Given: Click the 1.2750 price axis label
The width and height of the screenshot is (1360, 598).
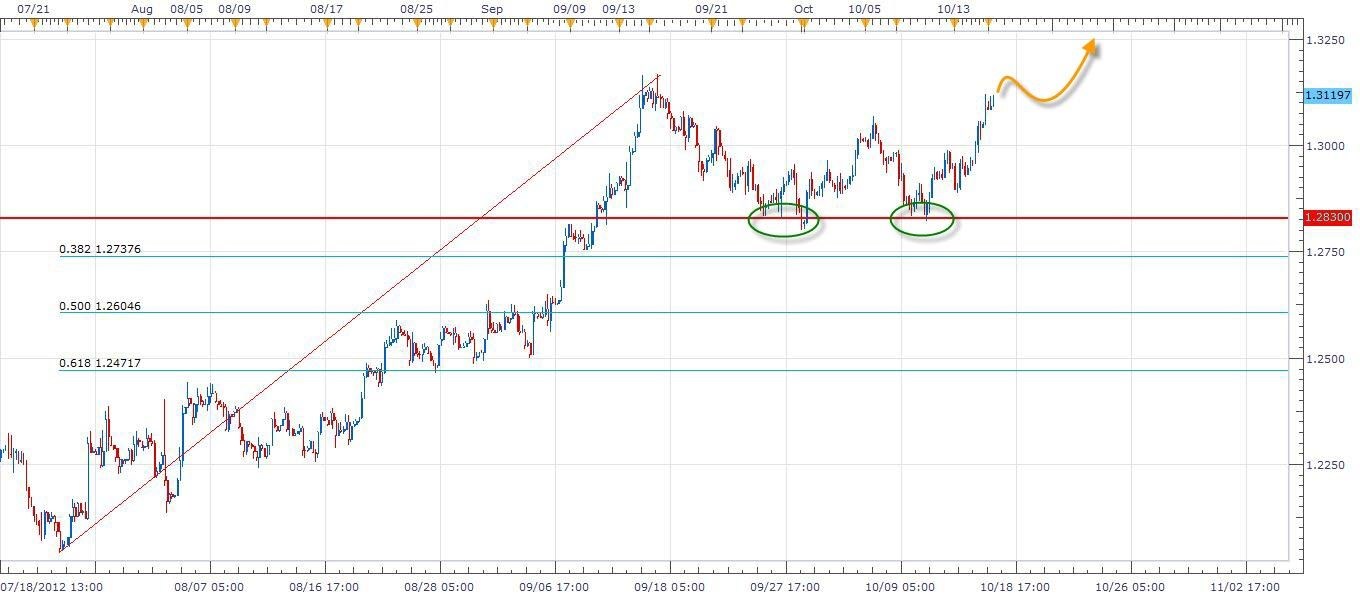Looking at the screenshot, I should (x=1324, y=252).
